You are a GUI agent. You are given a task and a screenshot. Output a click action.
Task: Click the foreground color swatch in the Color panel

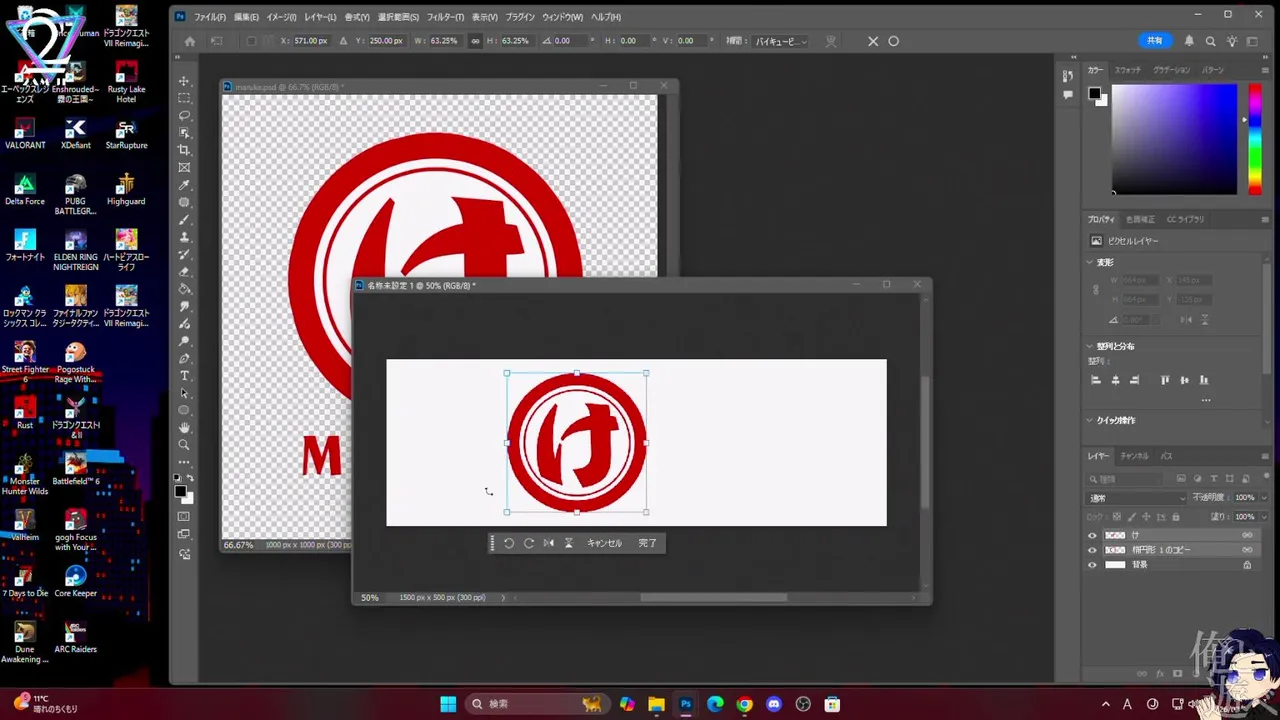coord(1094,94)
